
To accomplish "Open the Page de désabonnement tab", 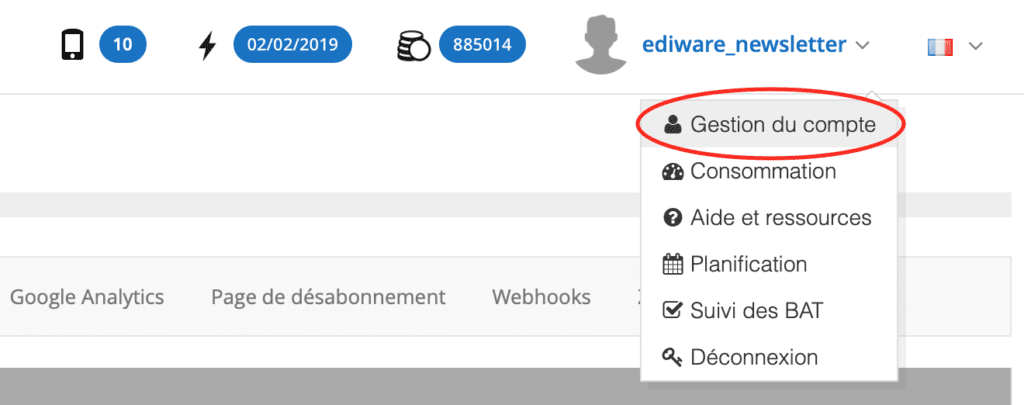I will [328, 297].
